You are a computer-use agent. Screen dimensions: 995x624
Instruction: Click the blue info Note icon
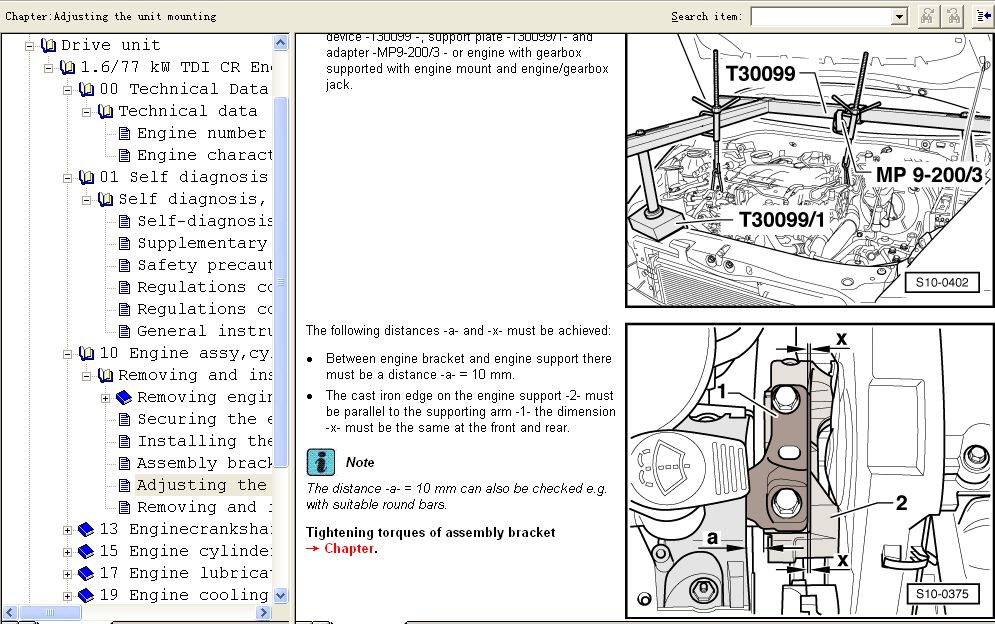pos(320,462)
